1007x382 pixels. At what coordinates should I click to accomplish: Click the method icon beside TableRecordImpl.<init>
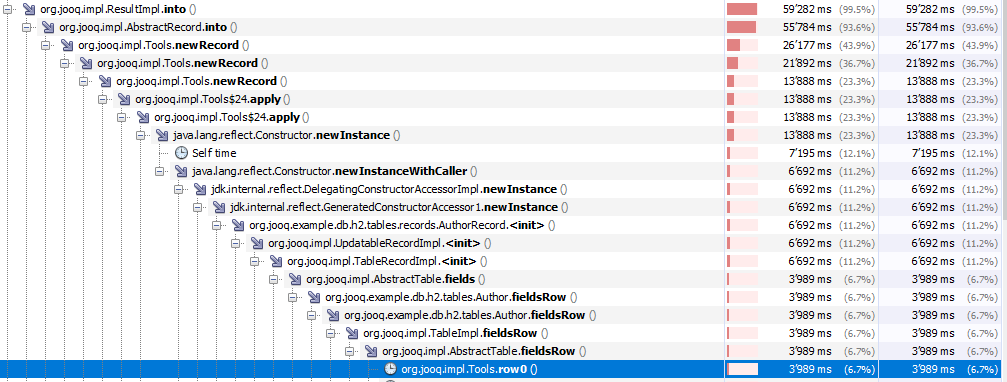276,261
